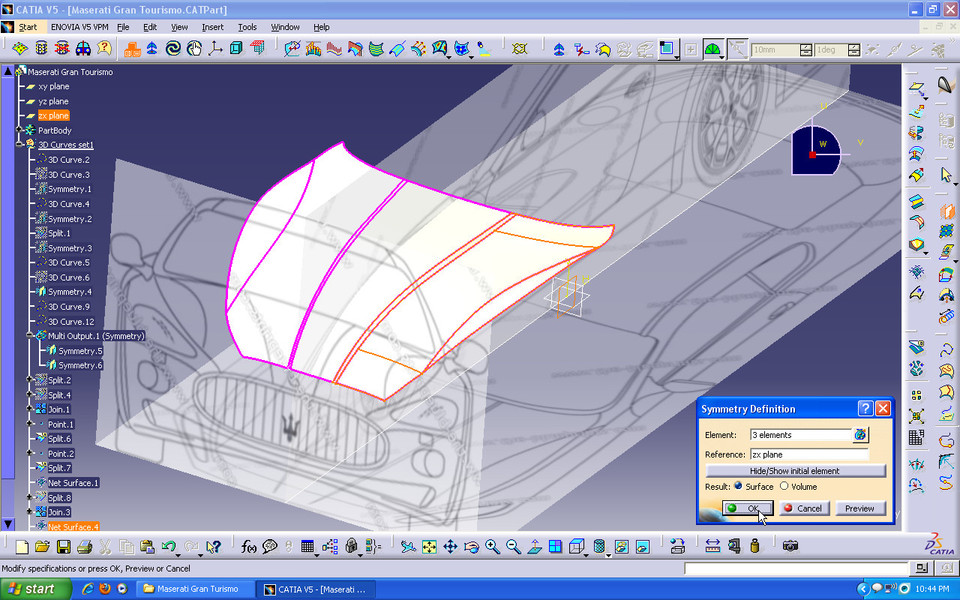Click the Capture camera icon

pyautogui.click(x=790, y=546)
